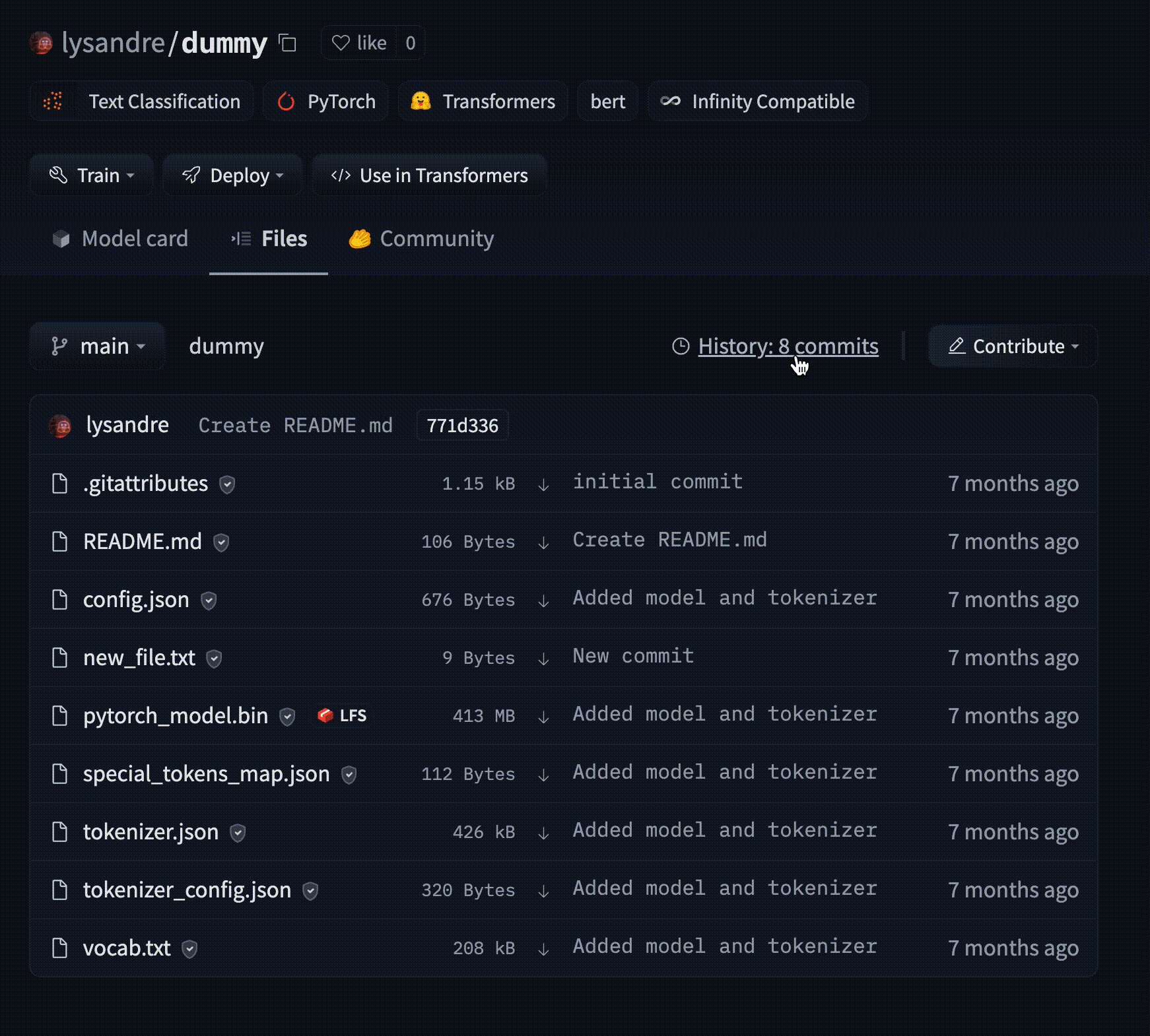Switch to the Model card tab

tap(120, 239)
